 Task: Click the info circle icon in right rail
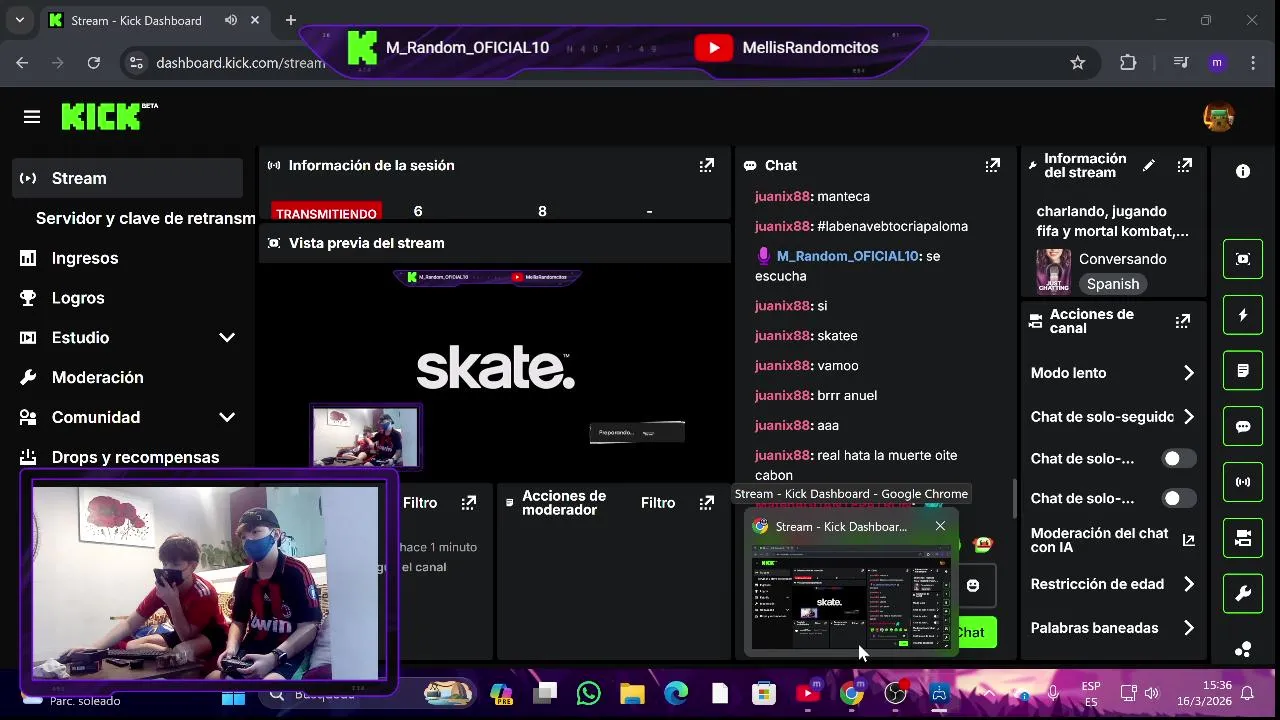[x=1243, y=171]
